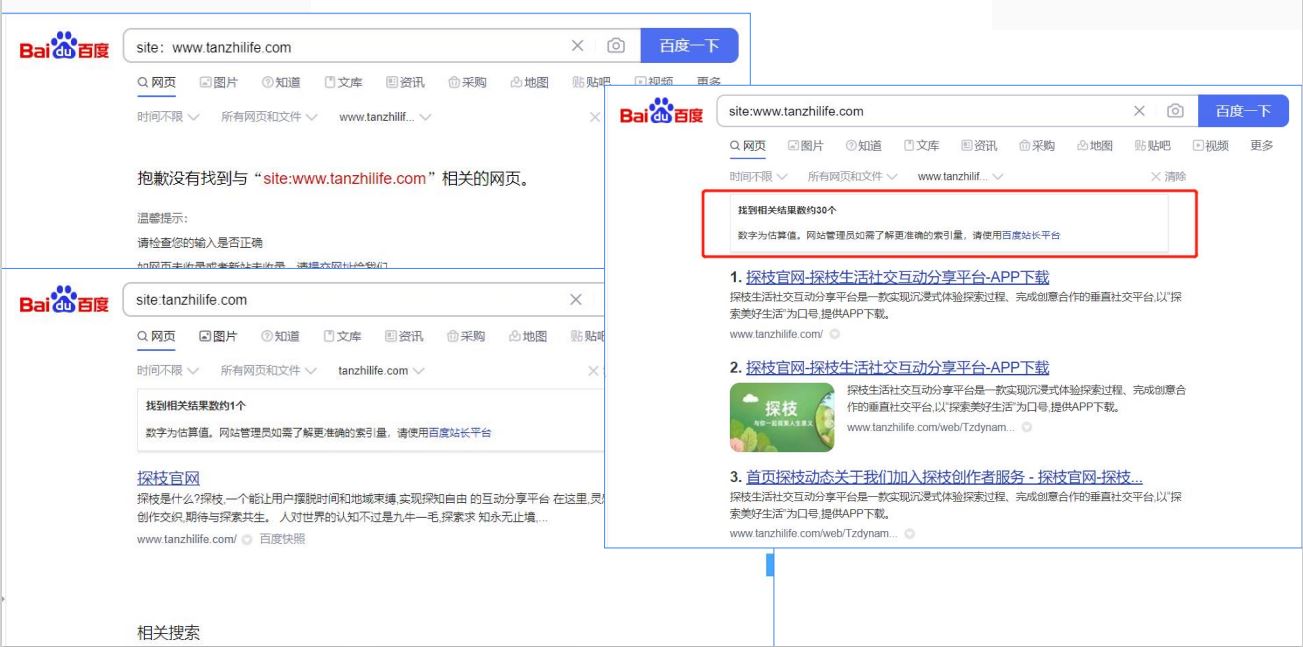Click camera image-search icon in right Baidu window

tap(1176, 111)
